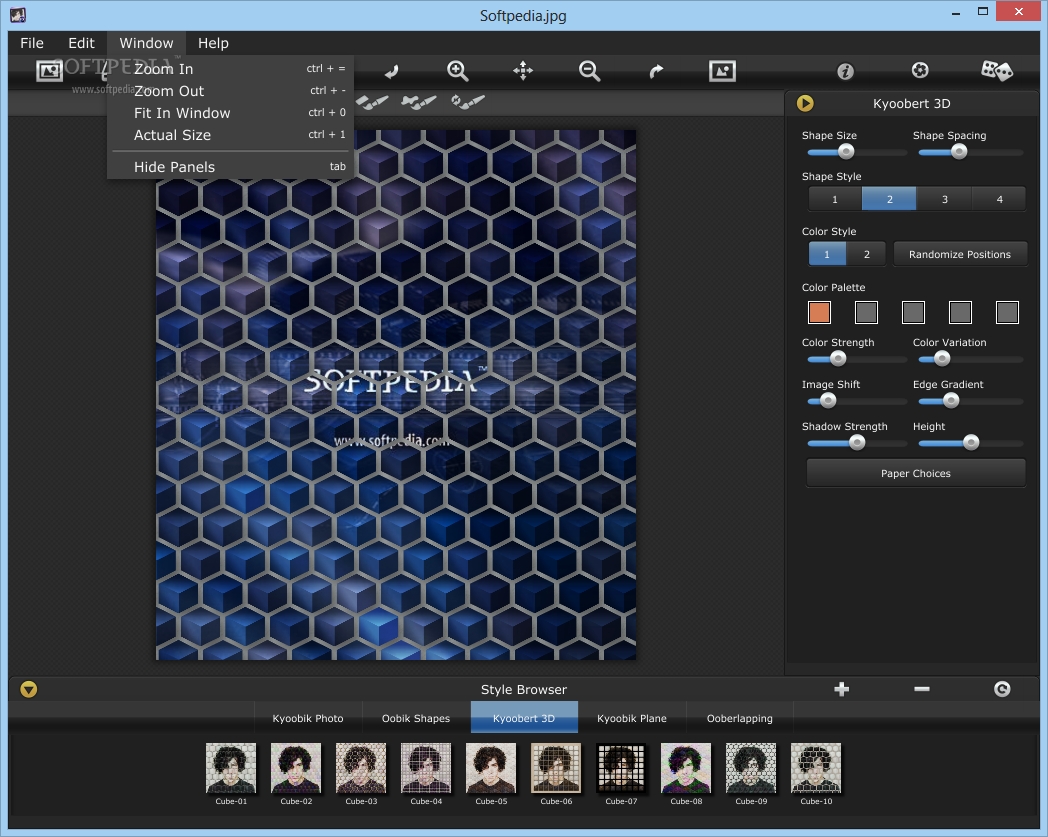Click the brush icon with circular arrows
This screenshot has width=1048, height=837.
(x=468, y=102)
